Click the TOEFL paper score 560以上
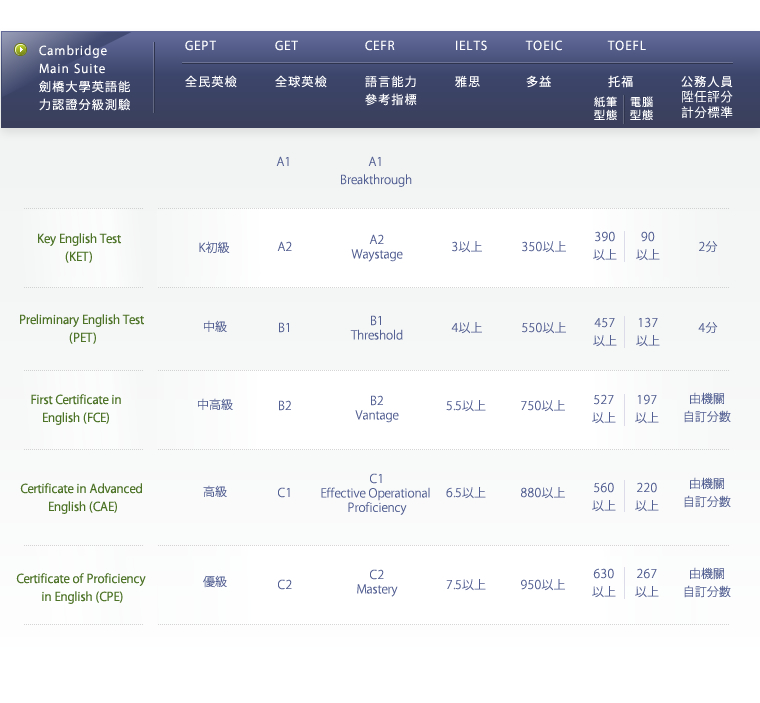The image size is (760, 703). (x=604, y=496)
